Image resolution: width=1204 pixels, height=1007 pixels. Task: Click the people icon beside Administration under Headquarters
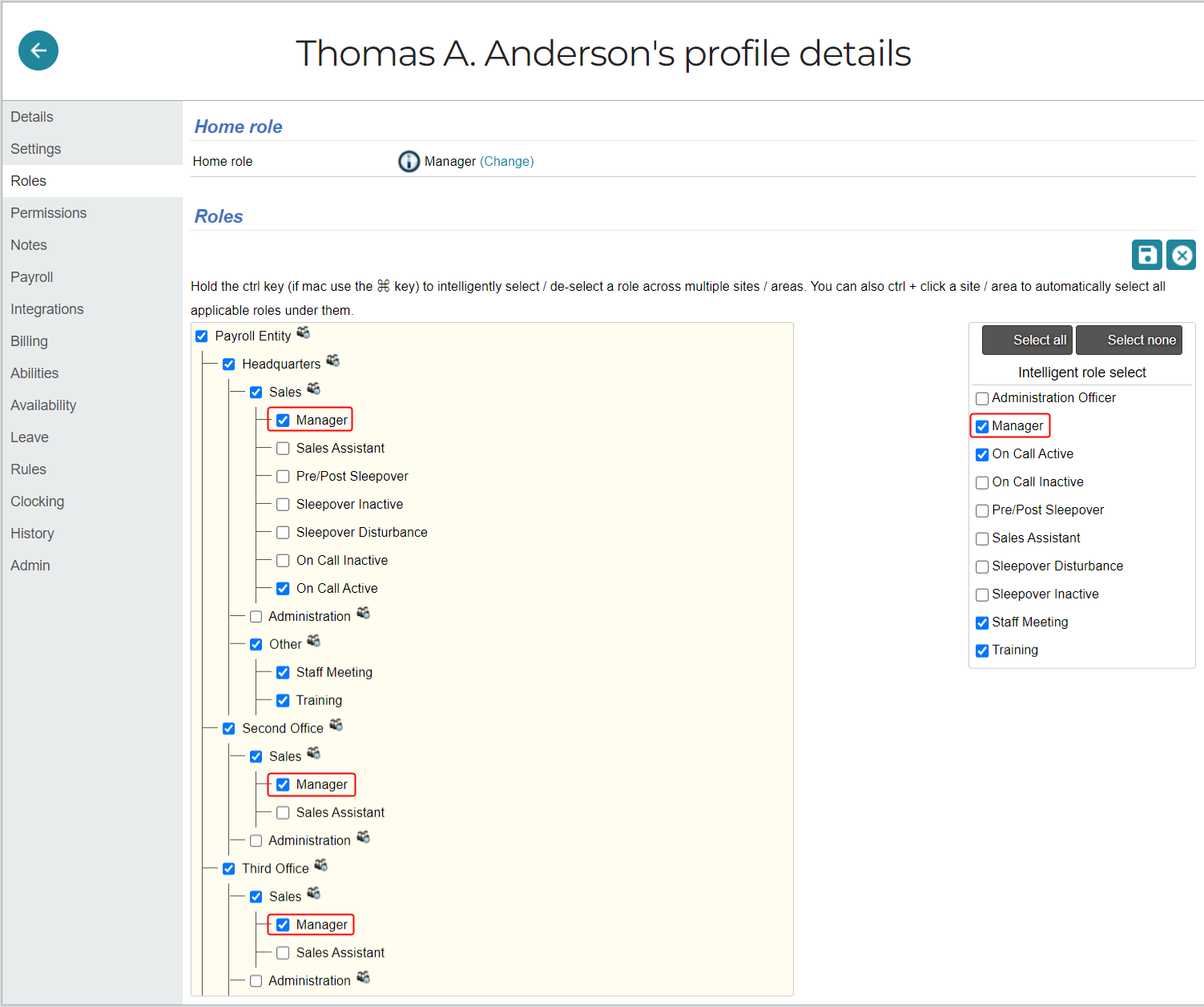[x=363, y=613]
